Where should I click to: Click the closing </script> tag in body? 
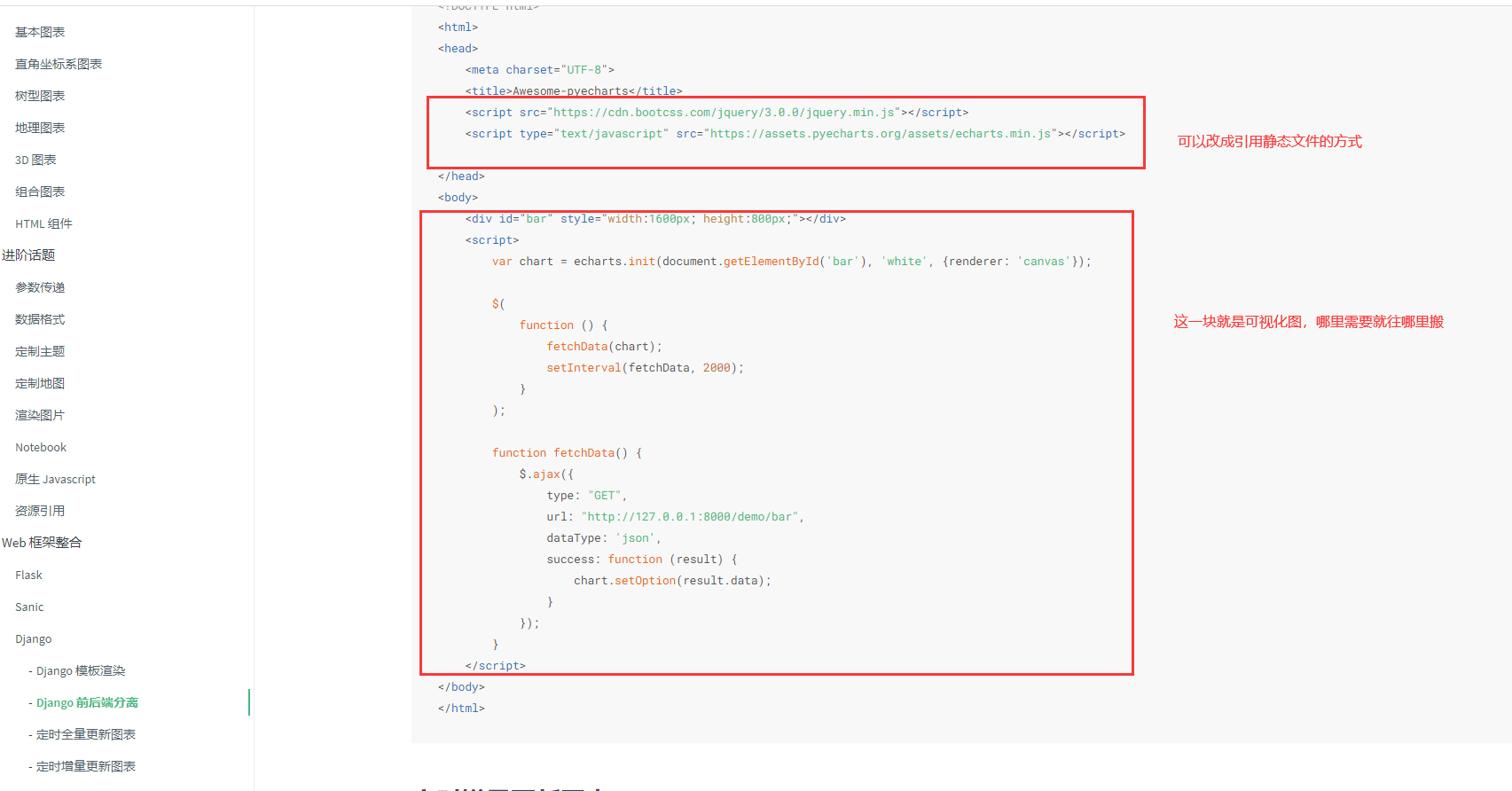tap(496, 666)
